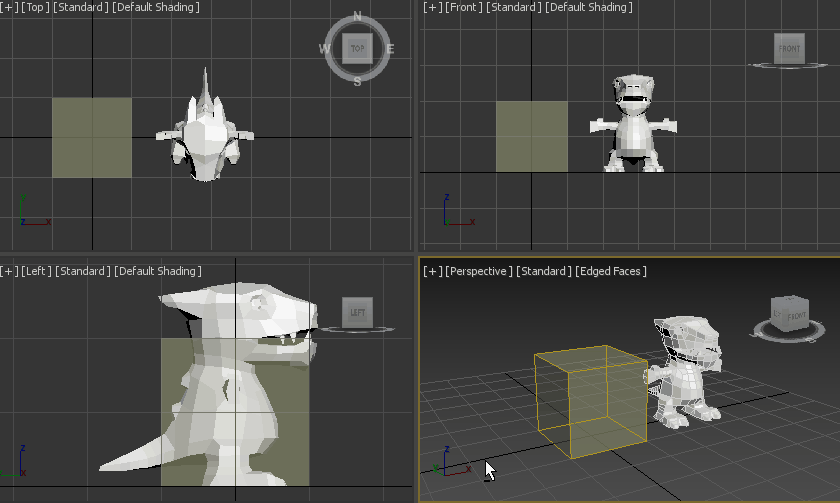Image resolution: width=840 pixels, height=503 pixels.
Task: Click the S compass letter on the Top ViewCube
Action: (x=358, y=81)
